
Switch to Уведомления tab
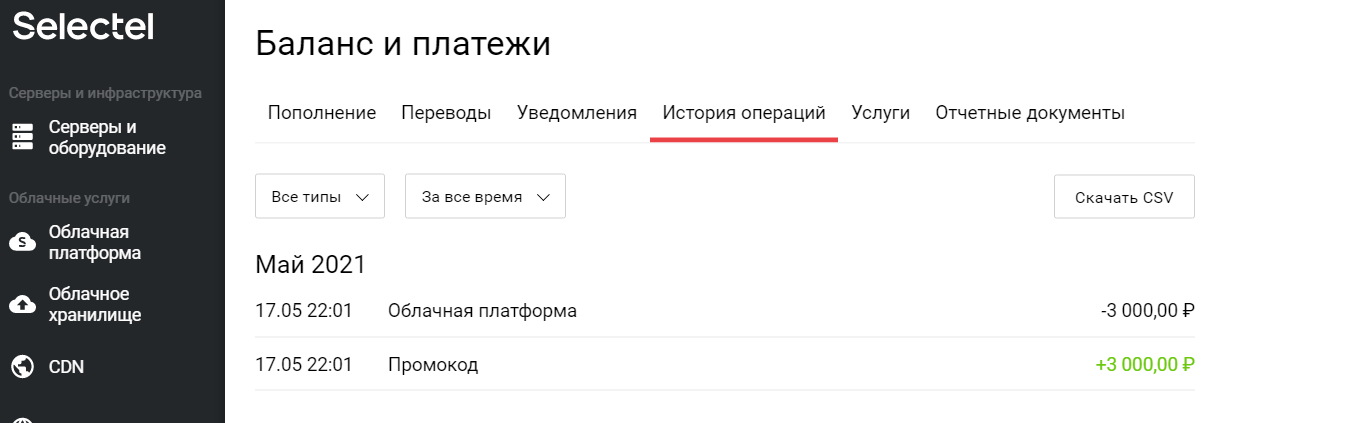pos(577,113)
